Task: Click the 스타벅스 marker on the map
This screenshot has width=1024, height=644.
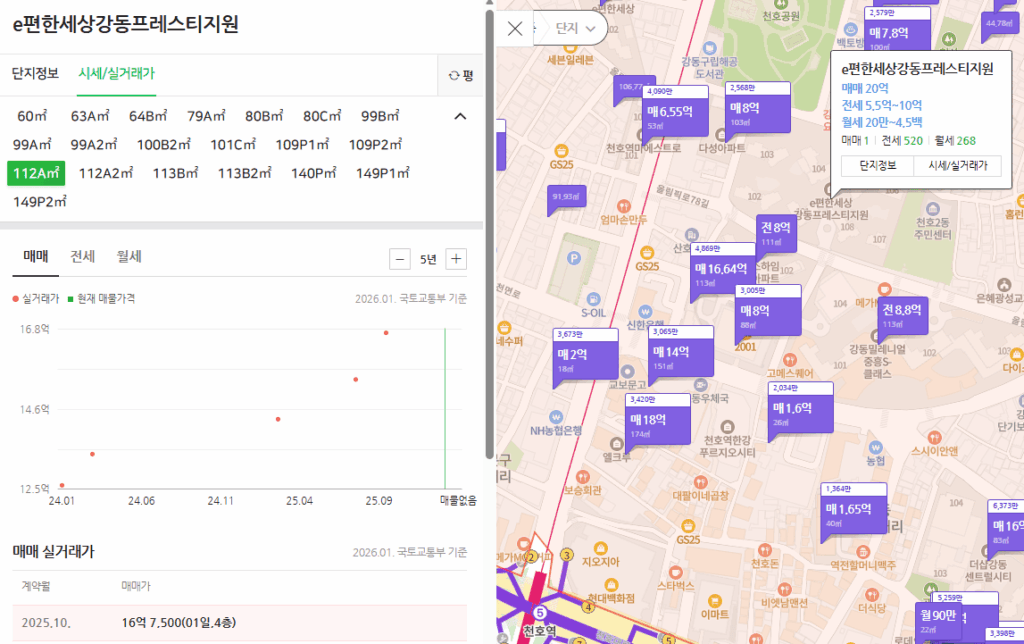Action: 674,570
